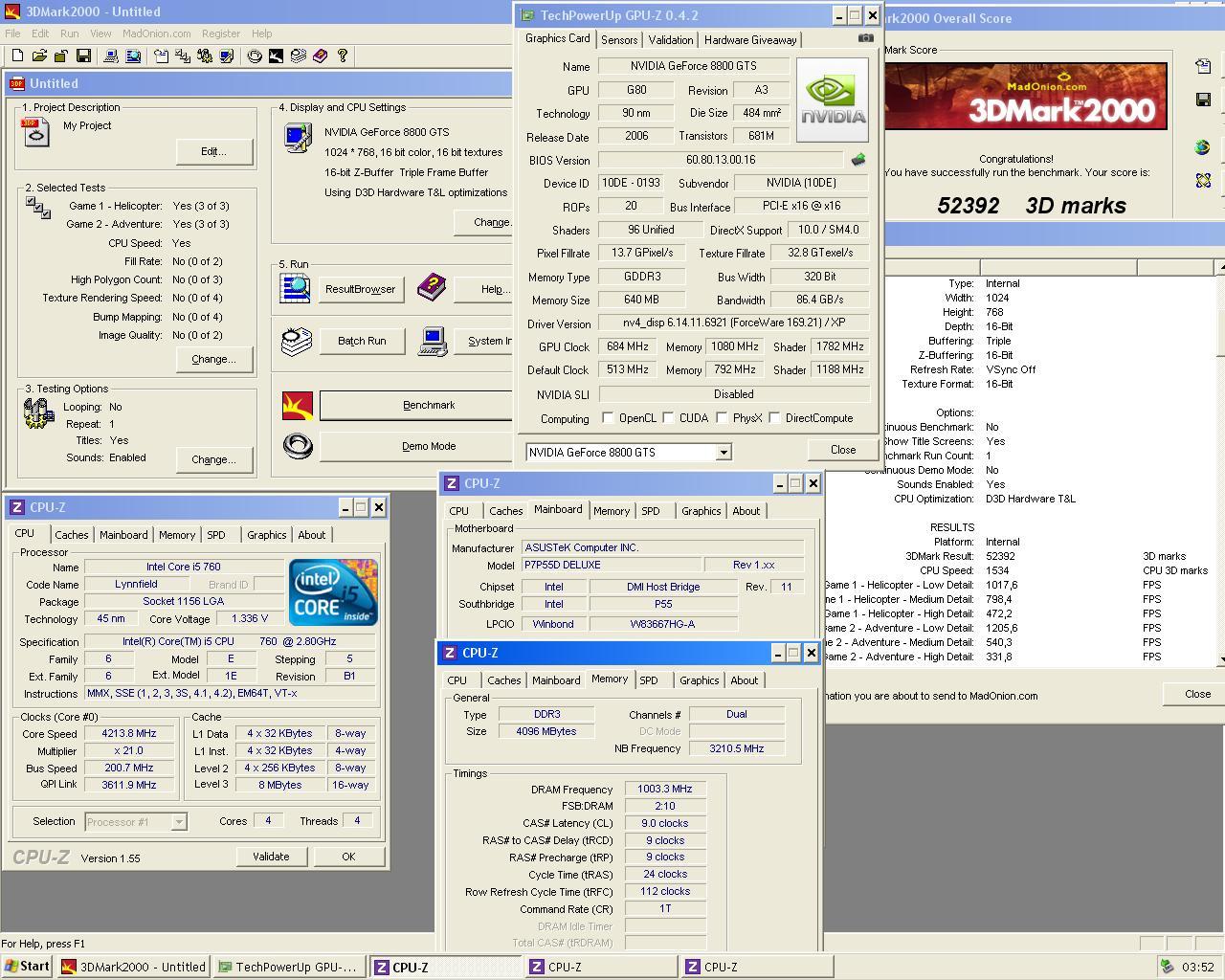1225x980 pixels.
Task: Click the Benchmark black square toolbar icon
Action: (276, 56)
